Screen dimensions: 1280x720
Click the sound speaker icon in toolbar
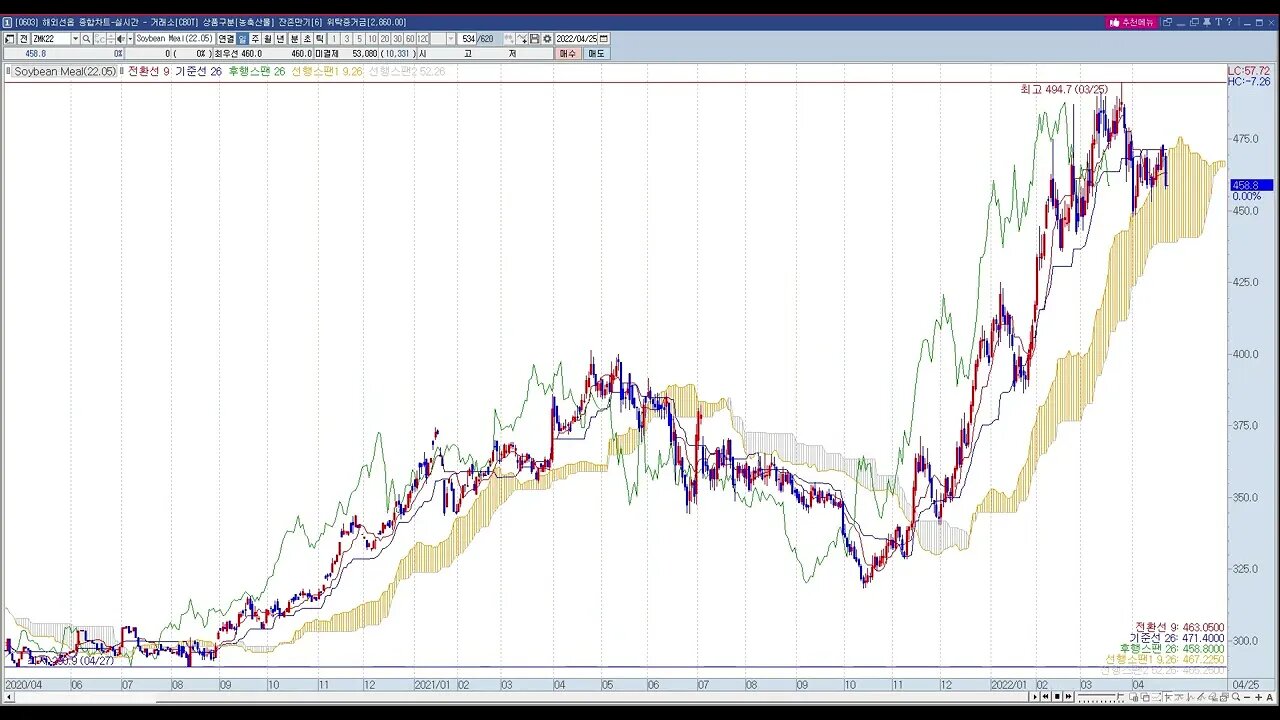[120, 39]
